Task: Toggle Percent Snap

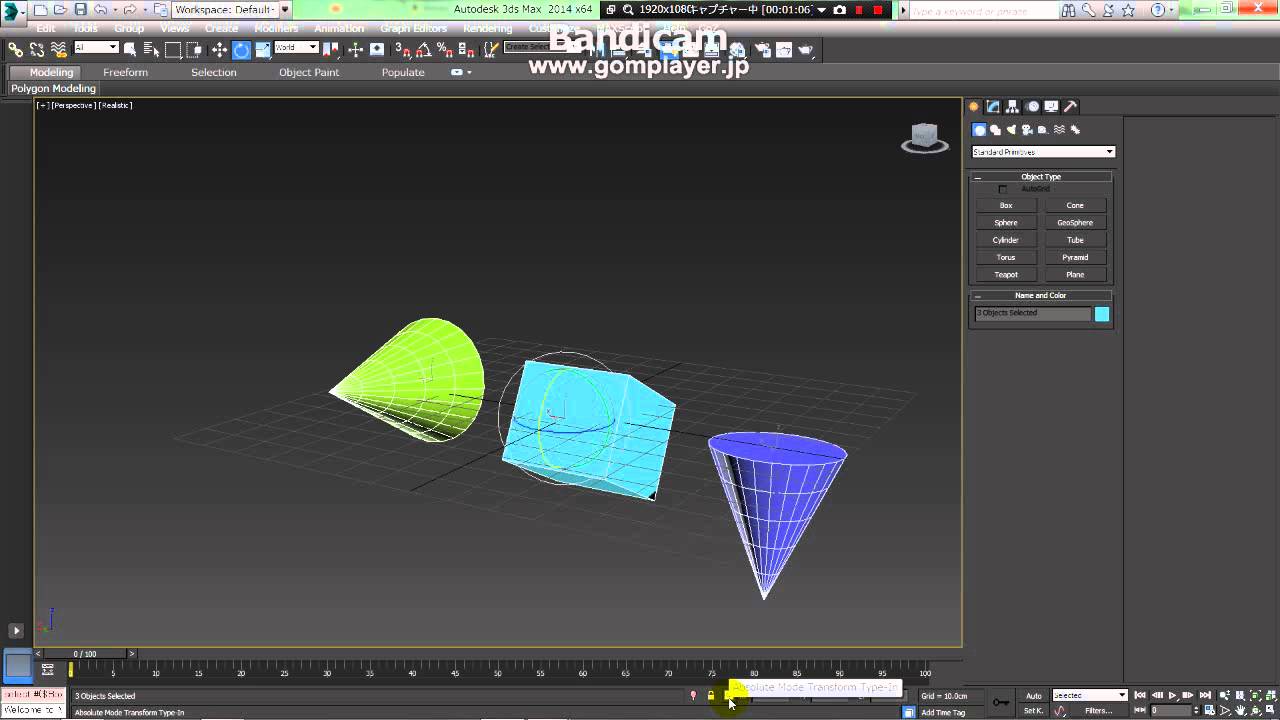Action: [445, 49]
